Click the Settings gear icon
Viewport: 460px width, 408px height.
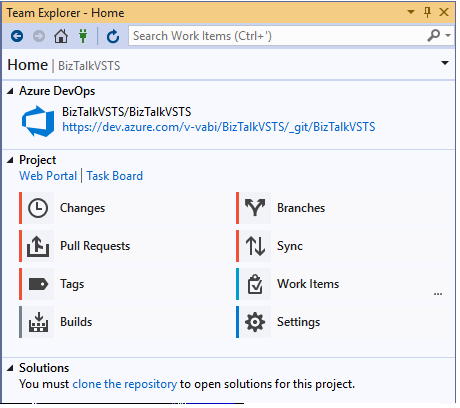[x=255, y=322]
